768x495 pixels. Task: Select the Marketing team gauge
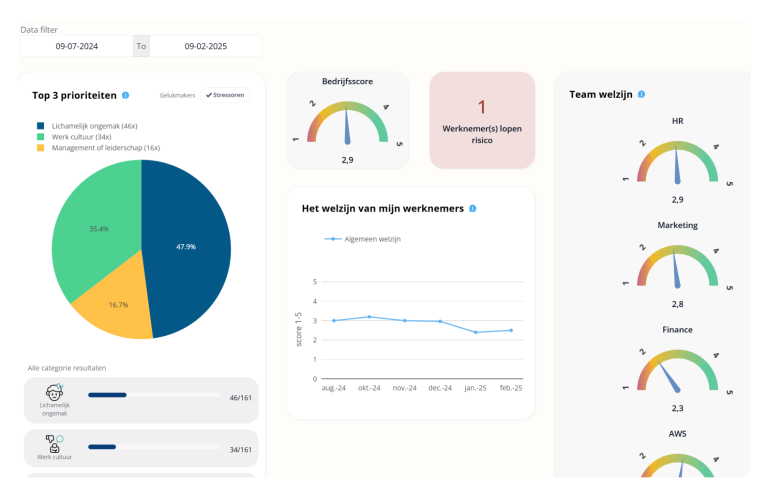pyautogui.click(x=677, y=266)
